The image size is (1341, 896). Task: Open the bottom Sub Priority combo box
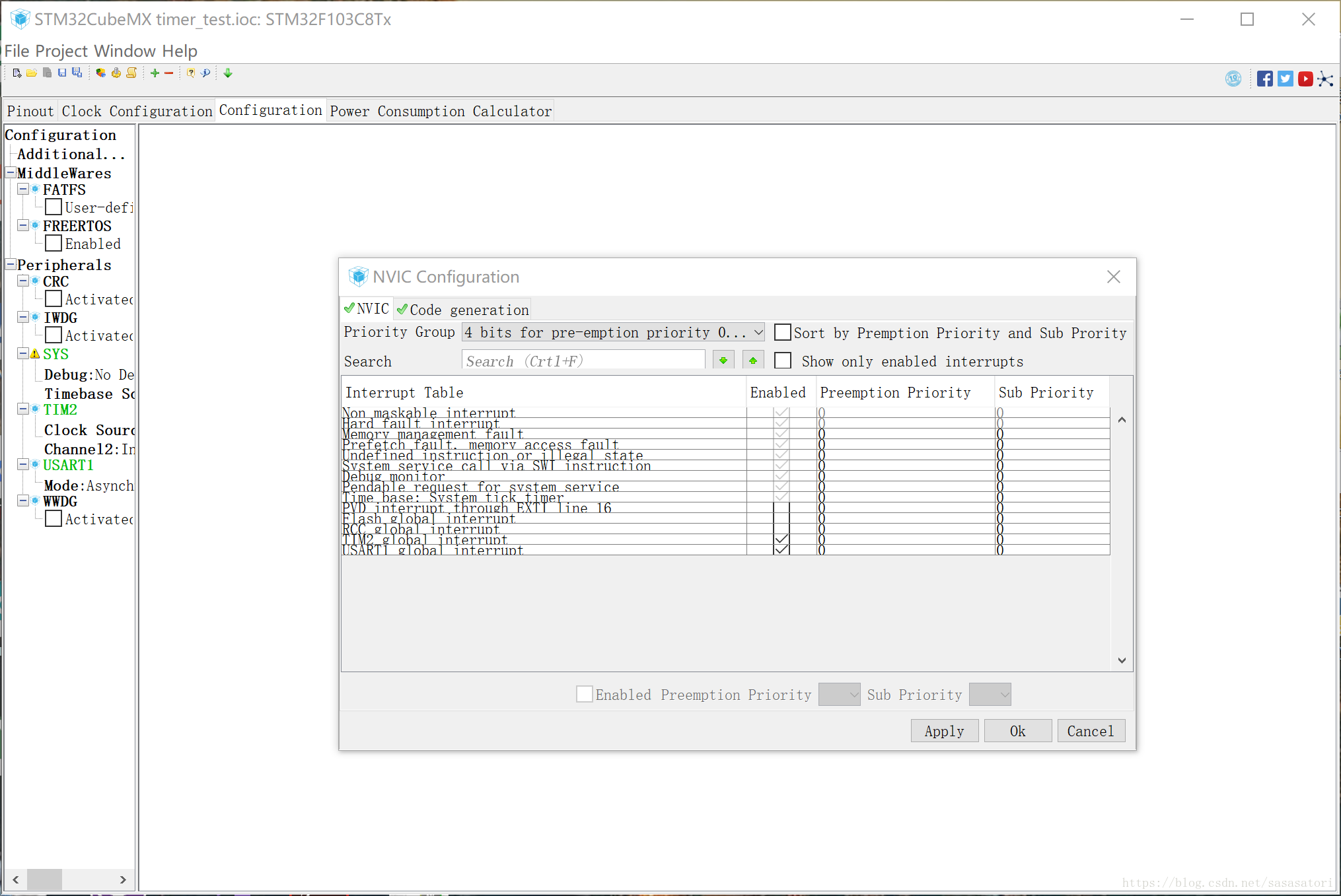click(x=990, y=694)
